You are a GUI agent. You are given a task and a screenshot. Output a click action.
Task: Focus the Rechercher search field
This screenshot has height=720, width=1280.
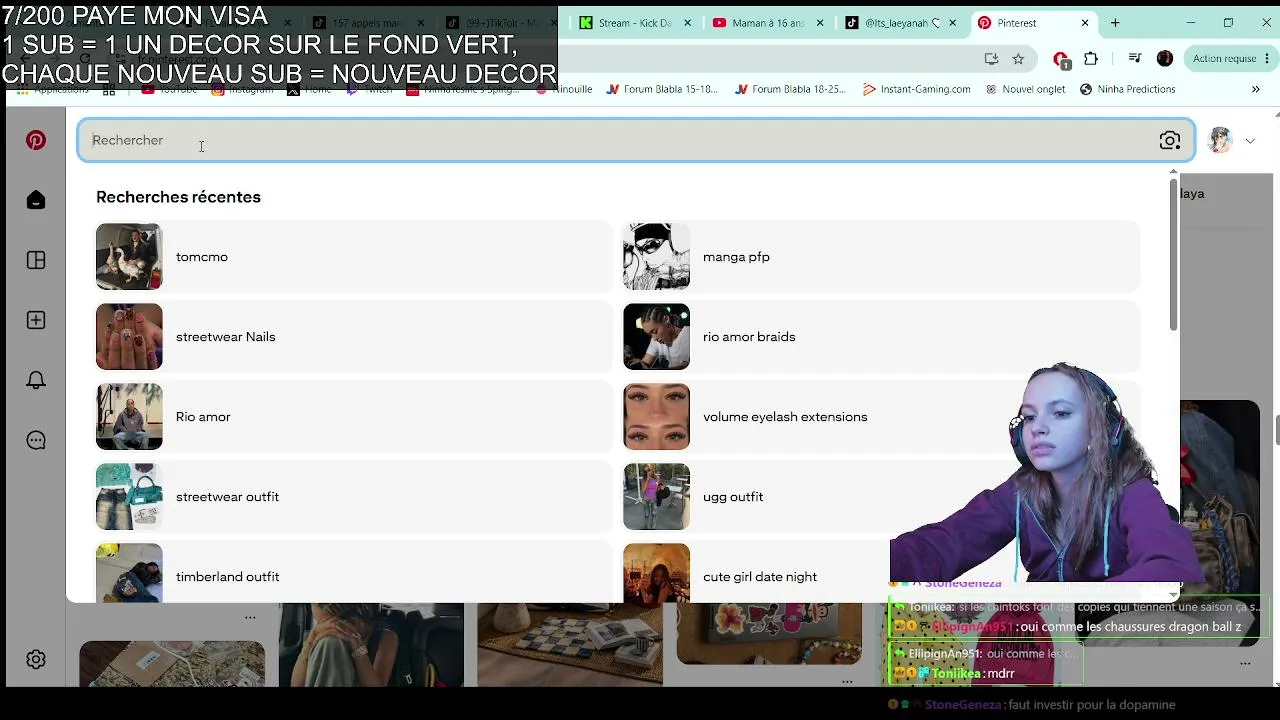(636, 140)
